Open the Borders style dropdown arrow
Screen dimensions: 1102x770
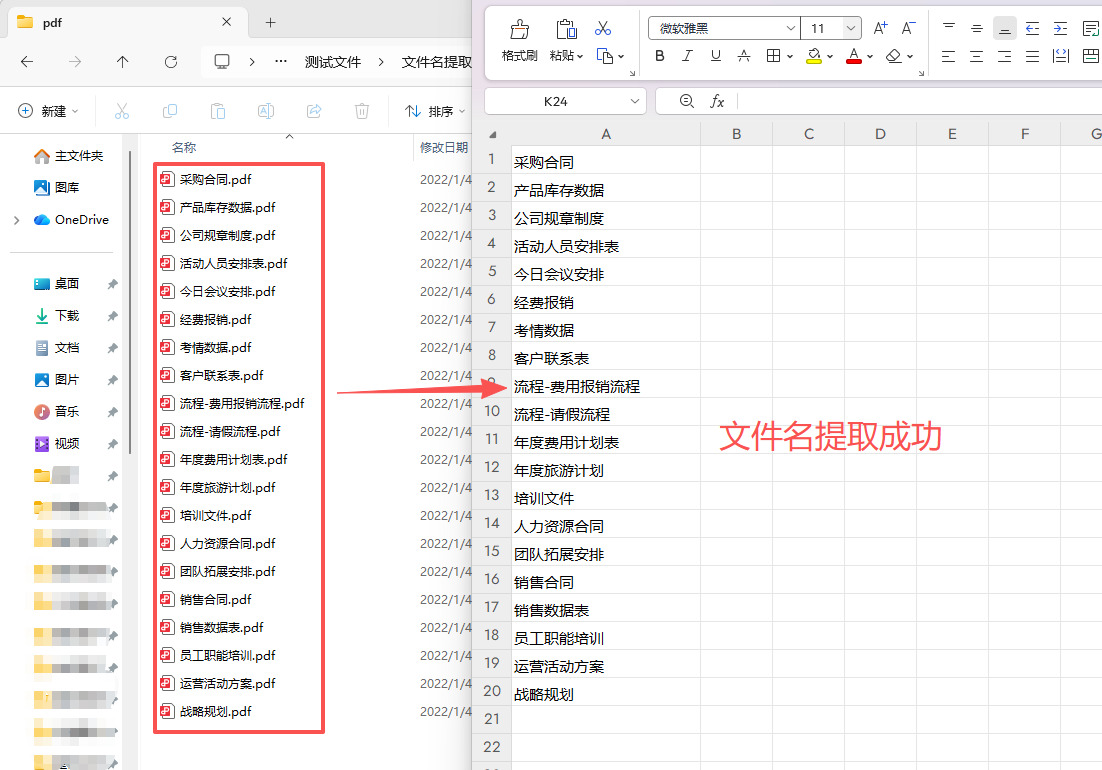790,56
